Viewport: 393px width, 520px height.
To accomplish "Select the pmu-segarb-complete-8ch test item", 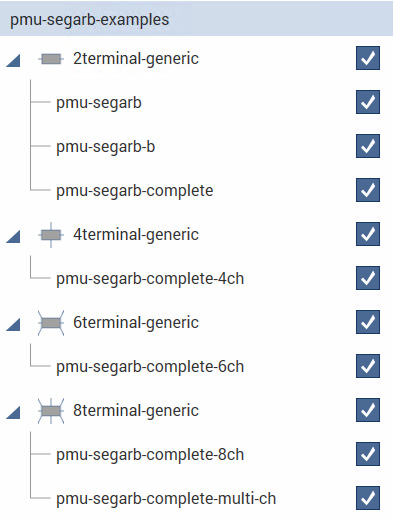I will [x=150, y=455].
